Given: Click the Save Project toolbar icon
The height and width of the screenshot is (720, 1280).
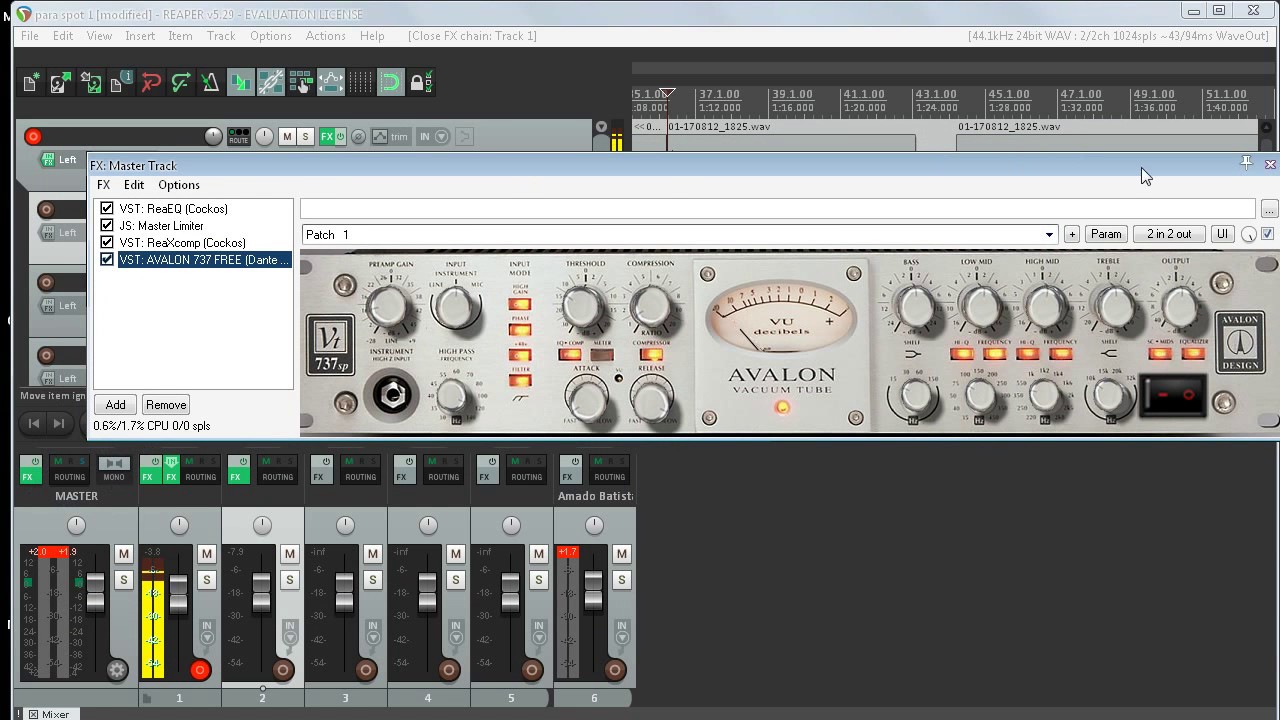Looking at the screenshot, I should (x=91, y=83).
